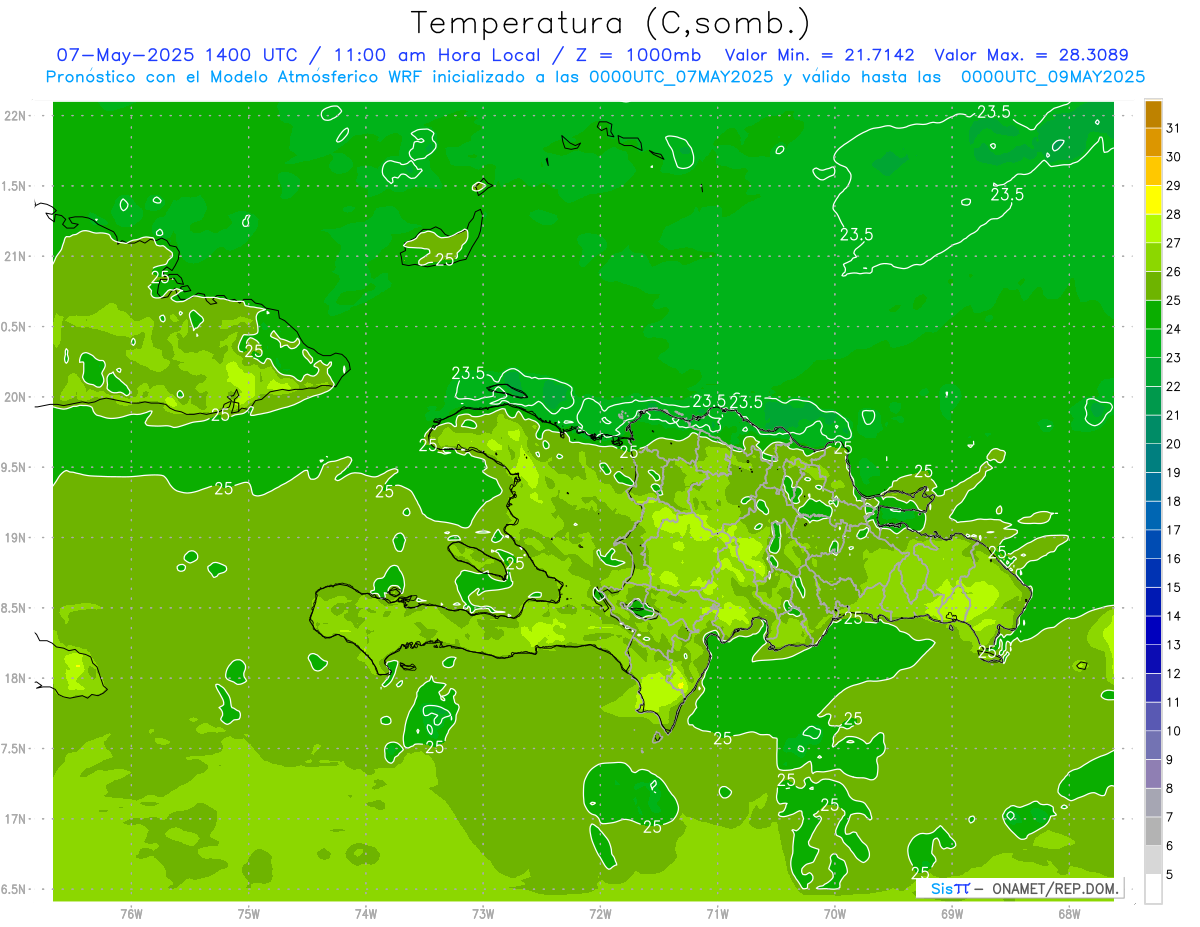The width and height of the screenshot is (1200, 927).
Task: Click the longitude label "74W"
Action: (366, 914)
